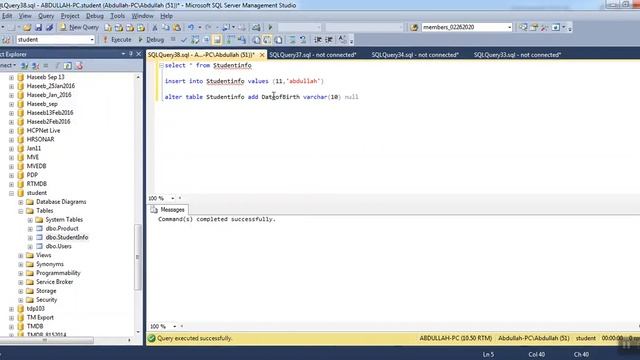Open Object Explorer window position dropdown
This screenshot has height=360, width=640.
click(123, 54)
